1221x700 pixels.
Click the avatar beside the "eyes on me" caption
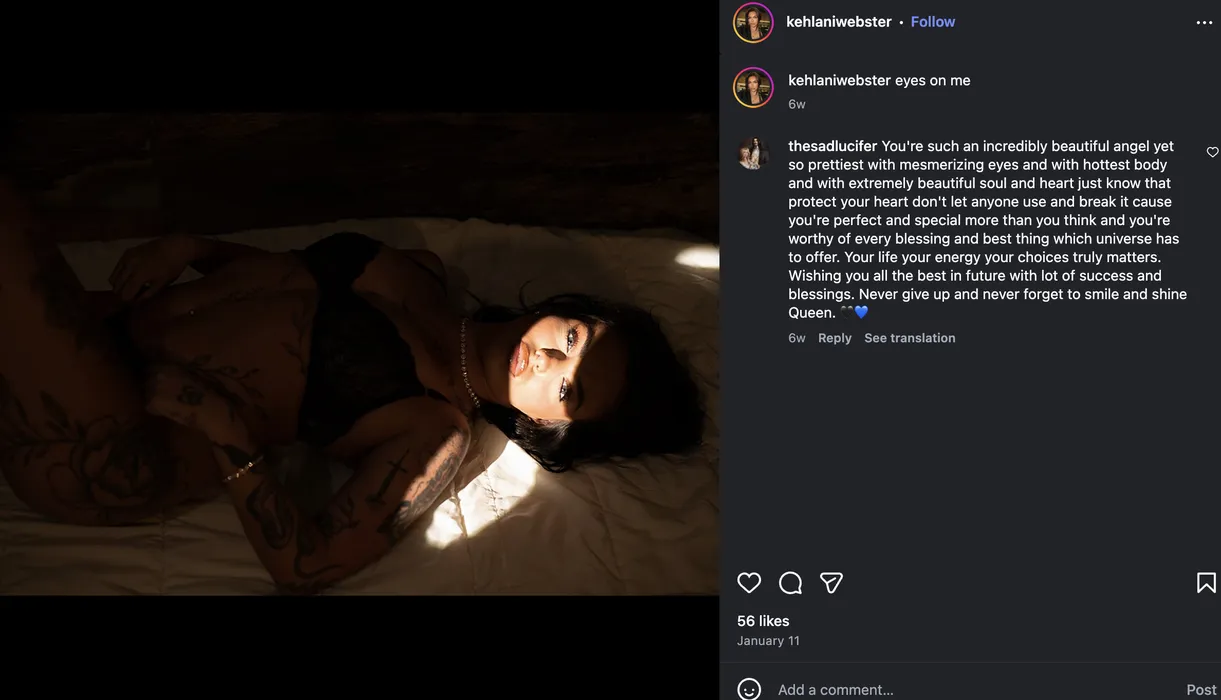753,88
